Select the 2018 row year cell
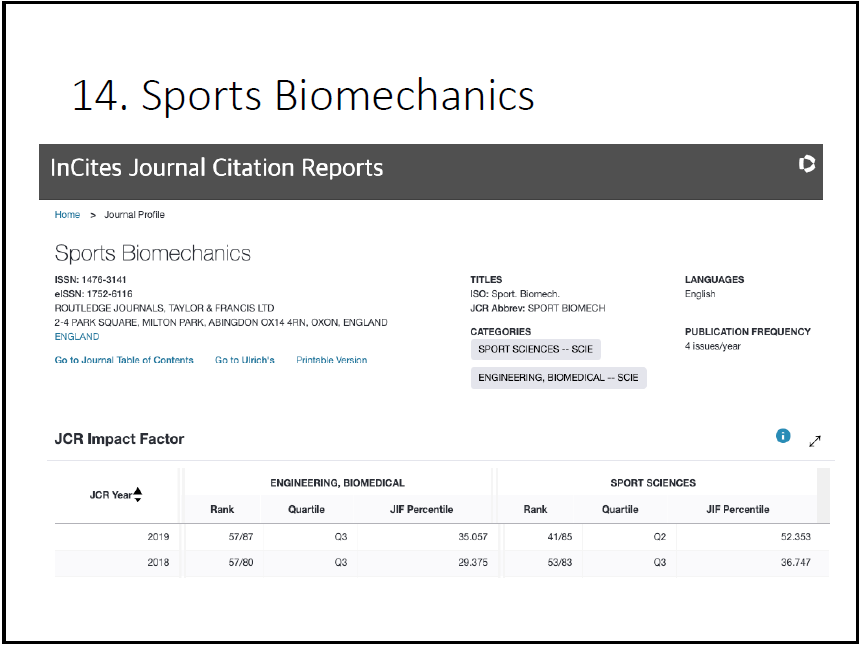860x648 pixels. (158, 562)
